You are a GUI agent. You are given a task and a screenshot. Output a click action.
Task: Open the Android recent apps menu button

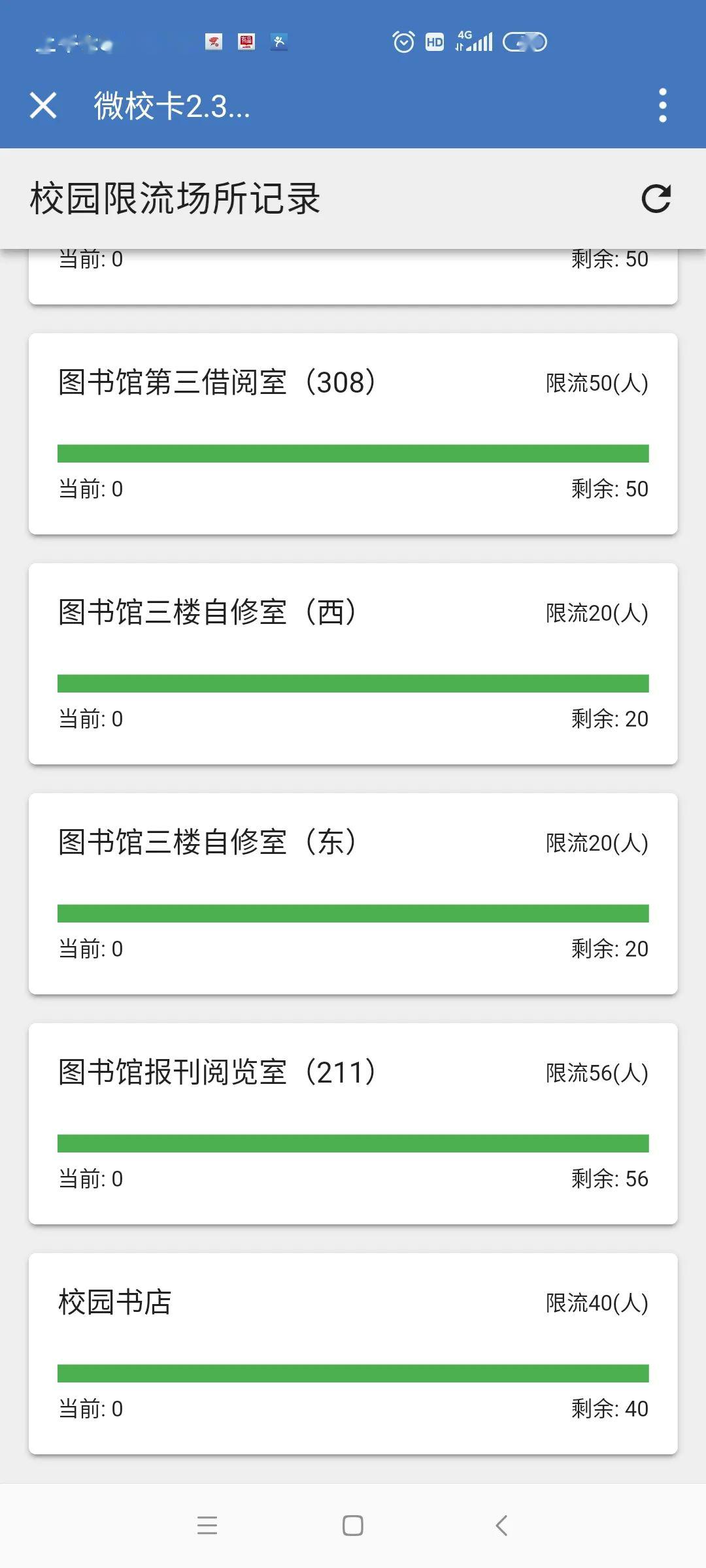[x=207, y=1525]
